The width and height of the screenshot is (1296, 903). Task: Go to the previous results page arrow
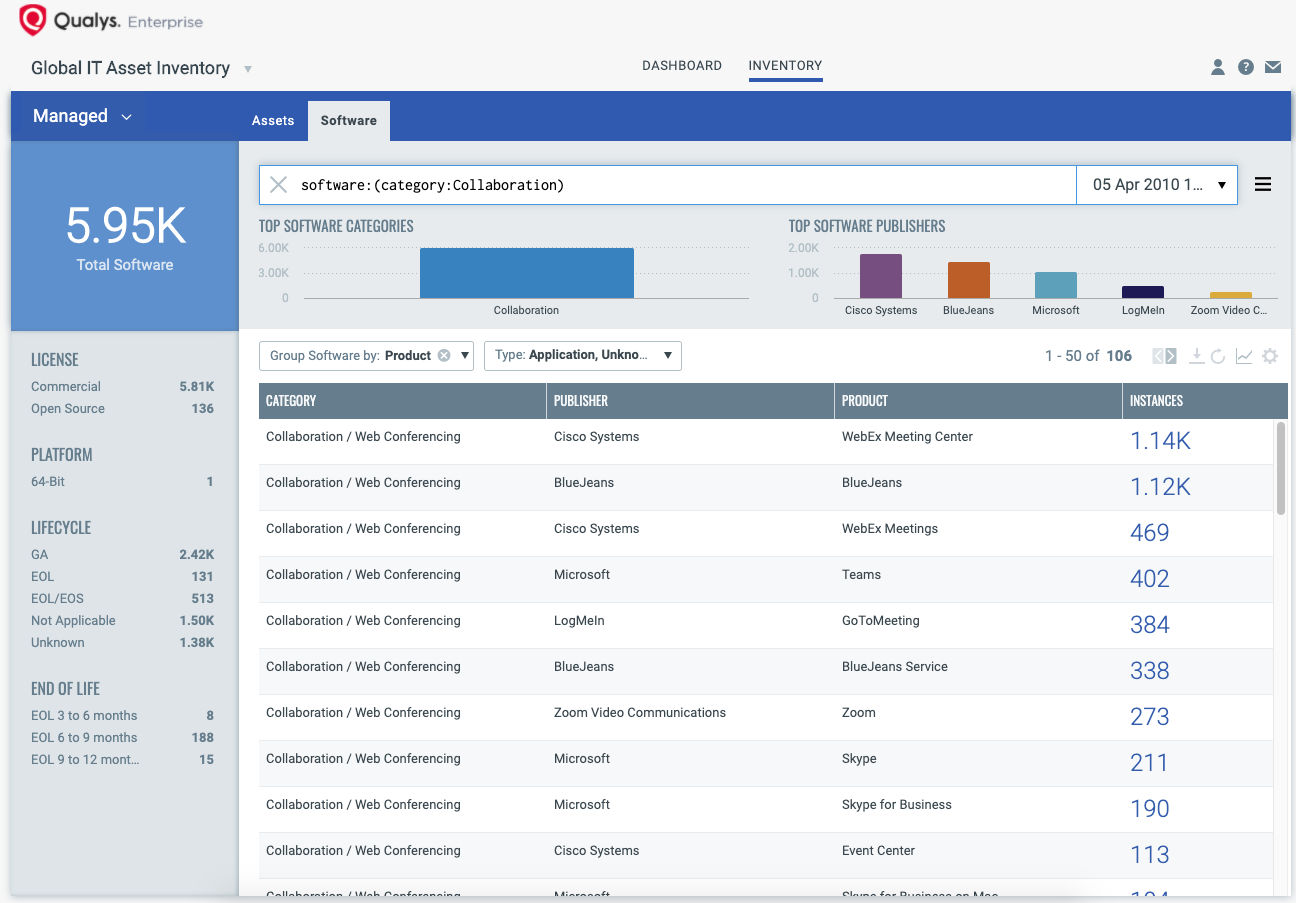pyautogui.click(x=1158, y=356)
